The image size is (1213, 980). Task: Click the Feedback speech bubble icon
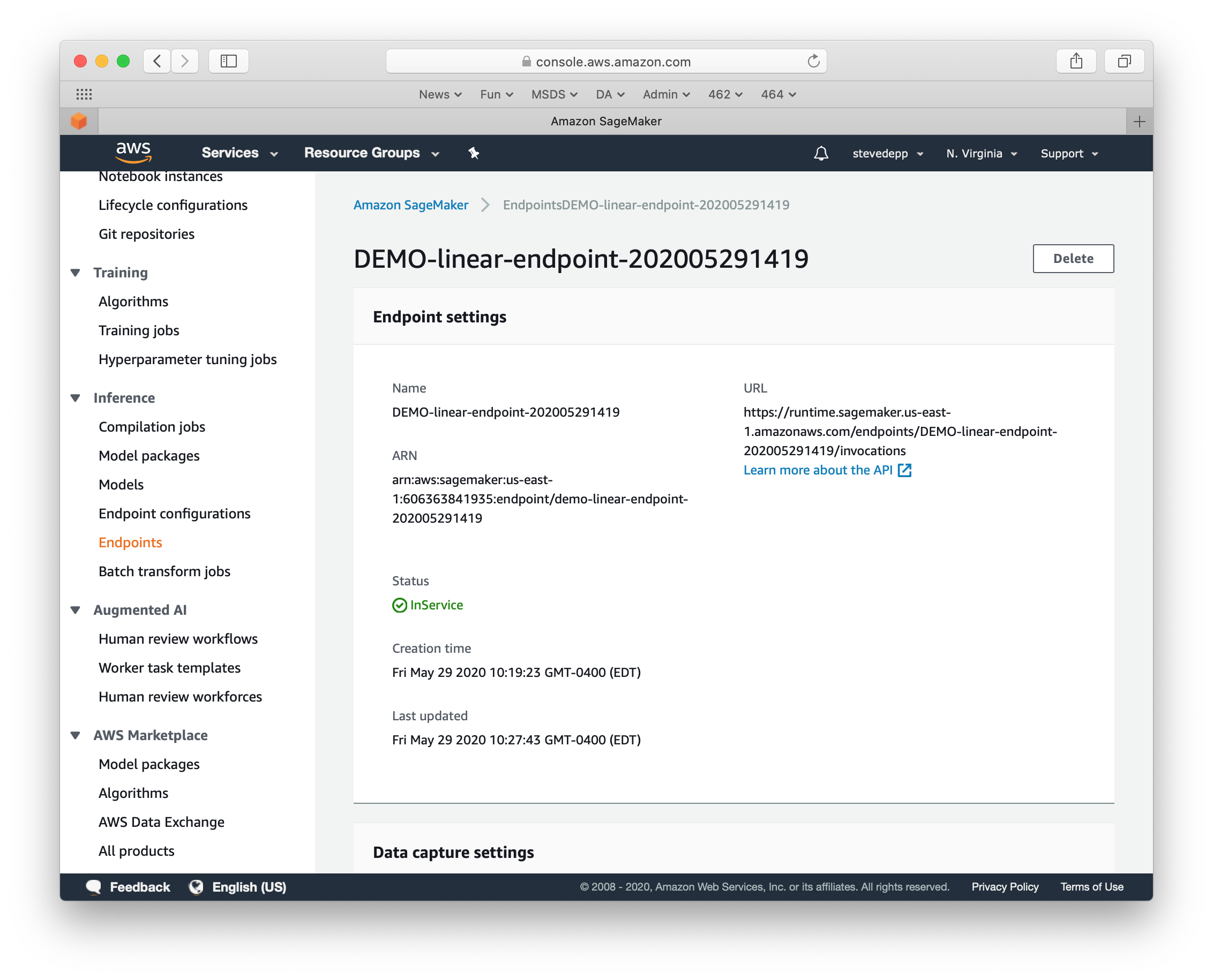coord(94,887)
